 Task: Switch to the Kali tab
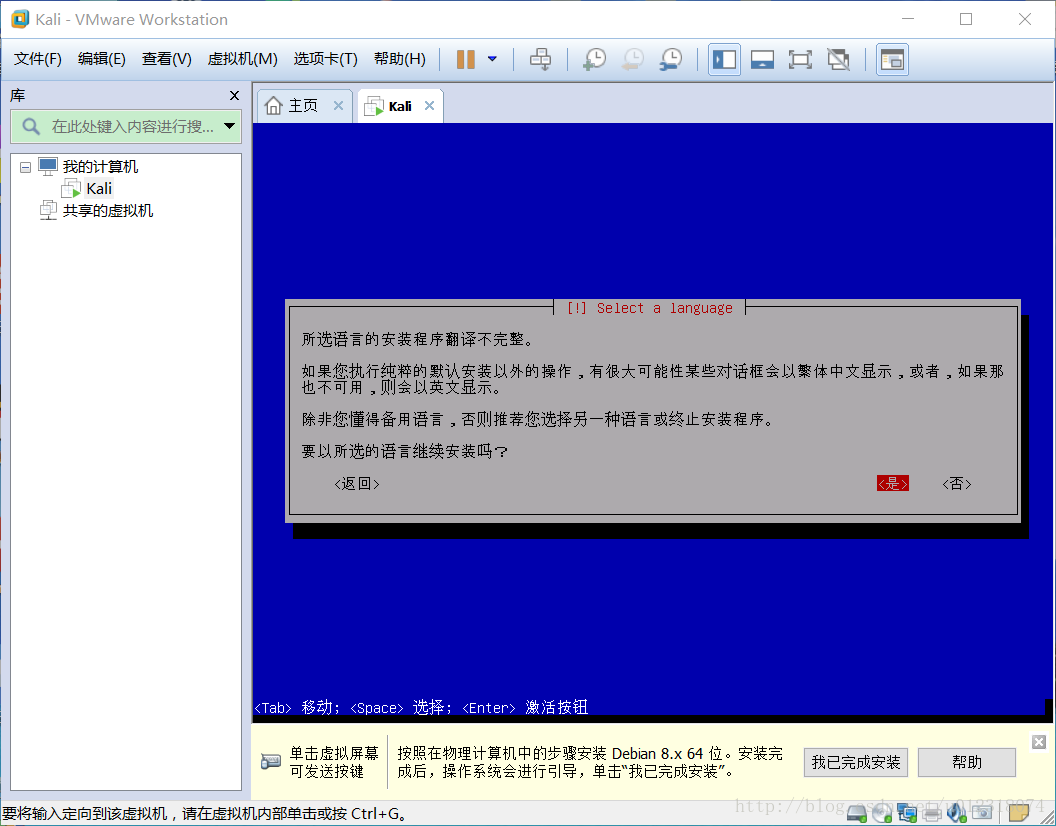tap(400, 106)
